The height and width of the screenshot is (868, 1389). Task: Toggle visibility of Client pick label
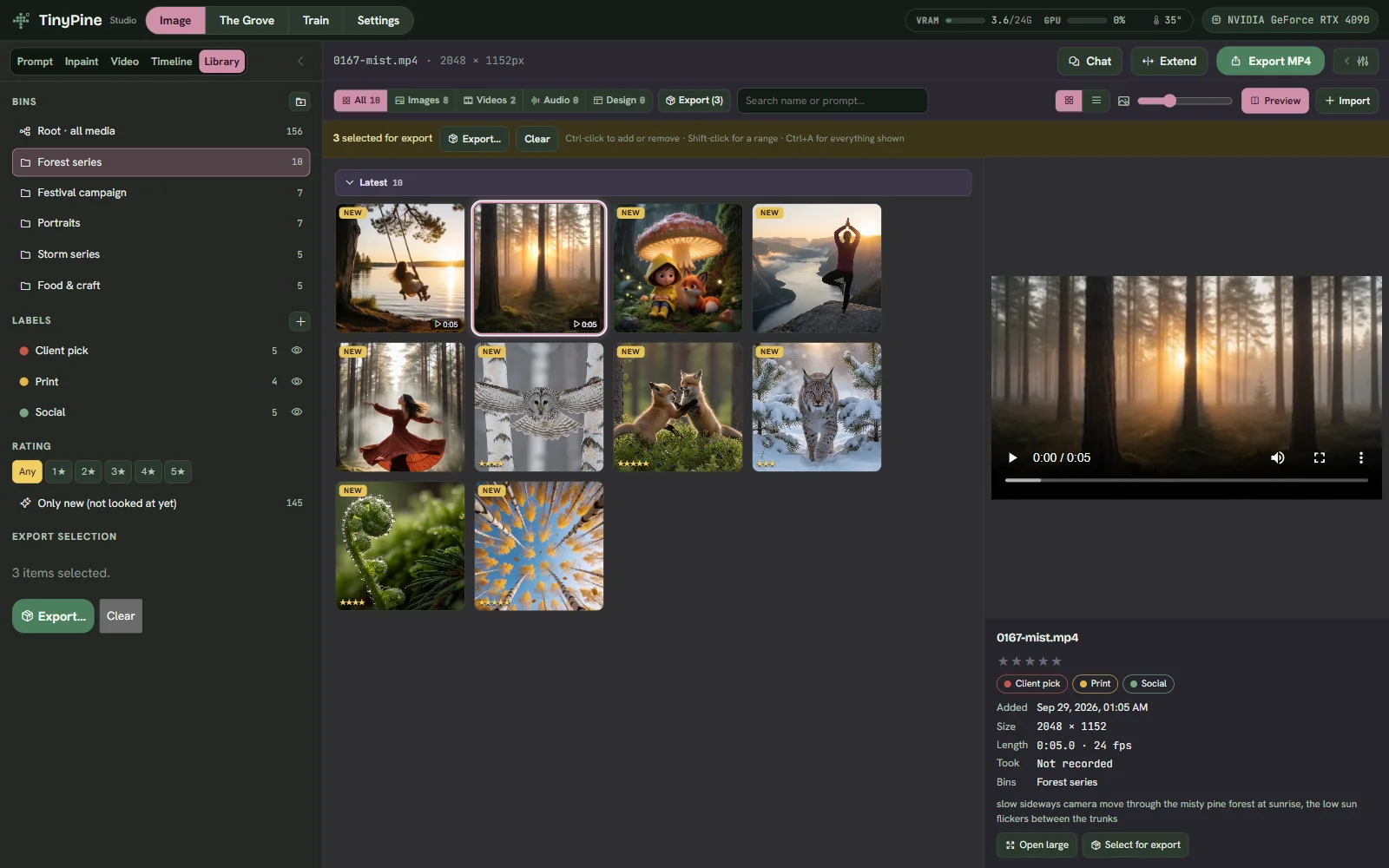297,351
